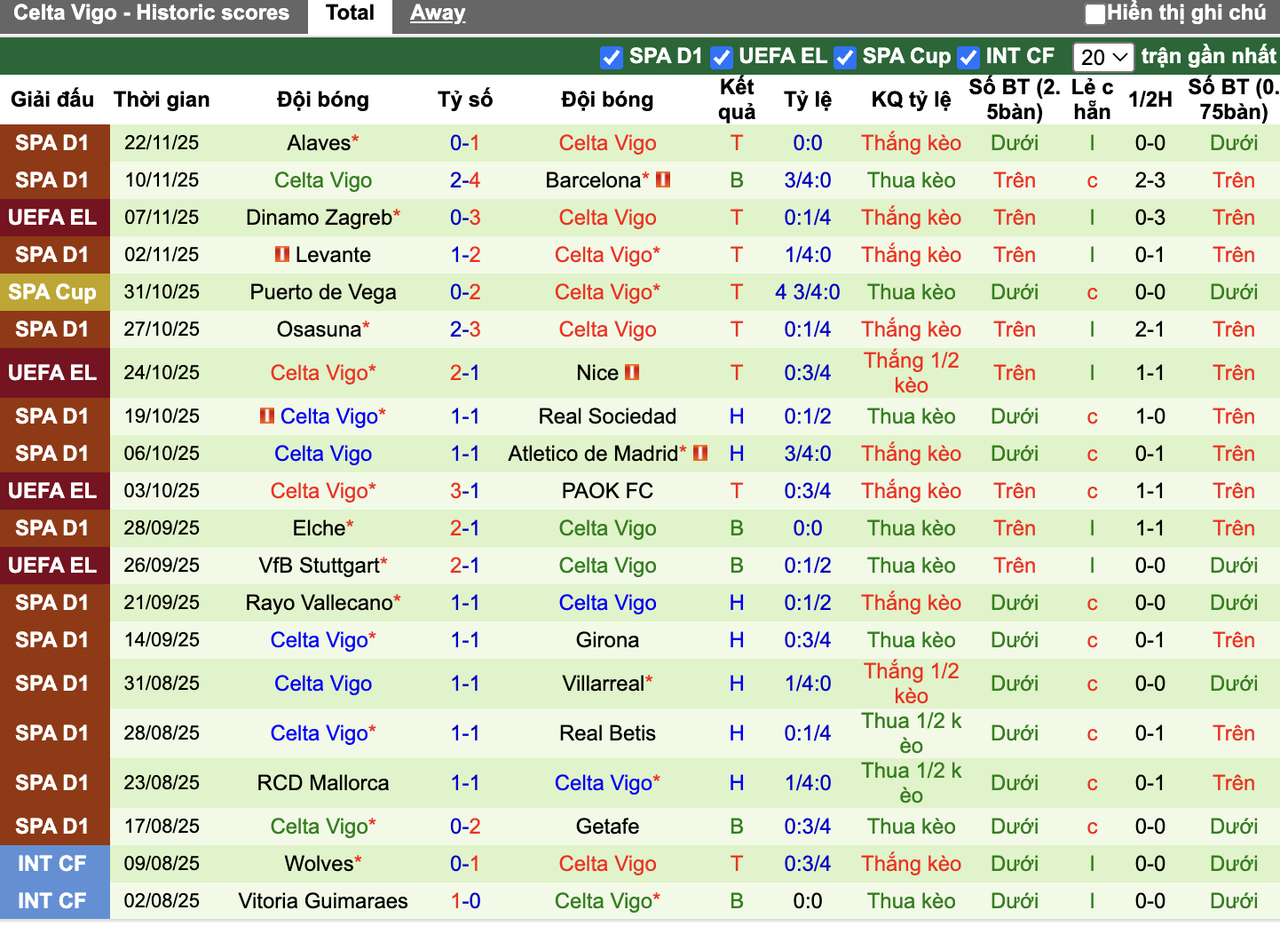Select the Thời gian column header
The height and width of the screenshot is (927, 1280).
(162, 99)
